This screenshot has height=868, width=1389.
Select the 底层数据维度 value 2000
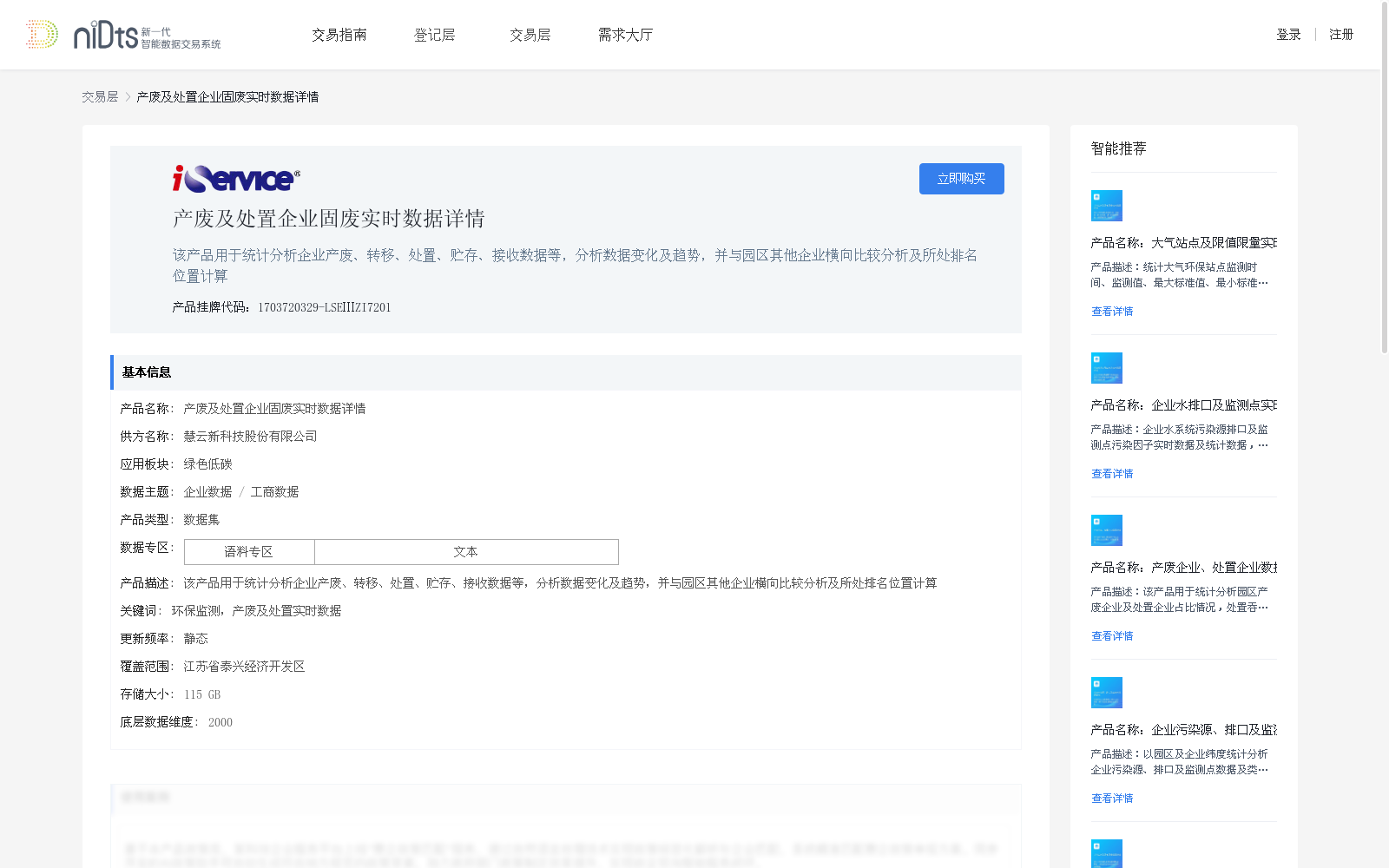point(221,722)
